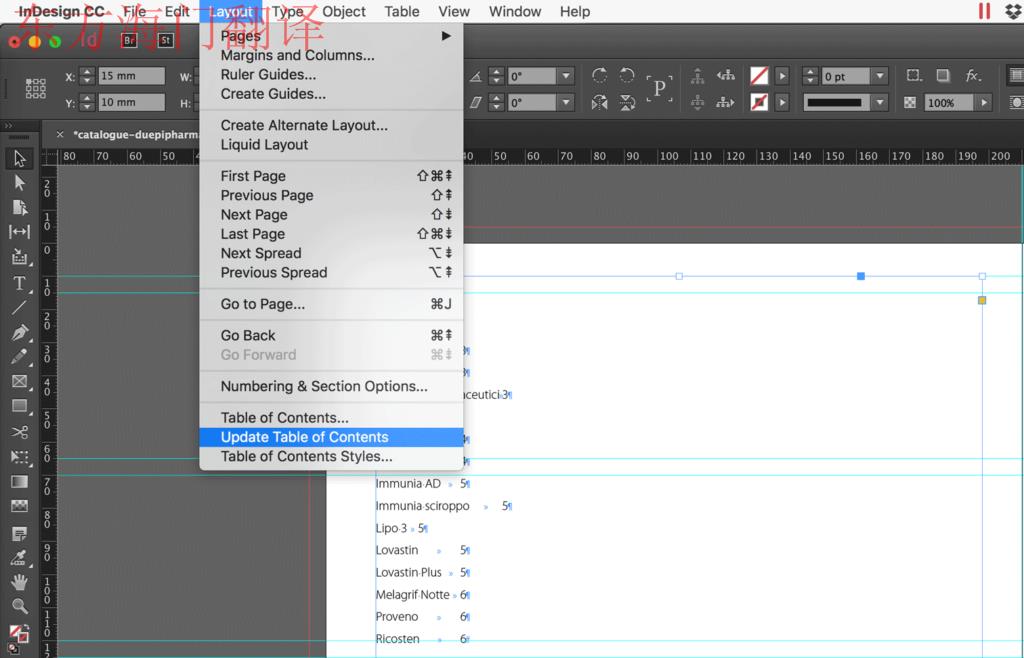Expand stroke swatch flyout arrow
The height and width of the screenshot is (658, 1024).
[782, 102]
